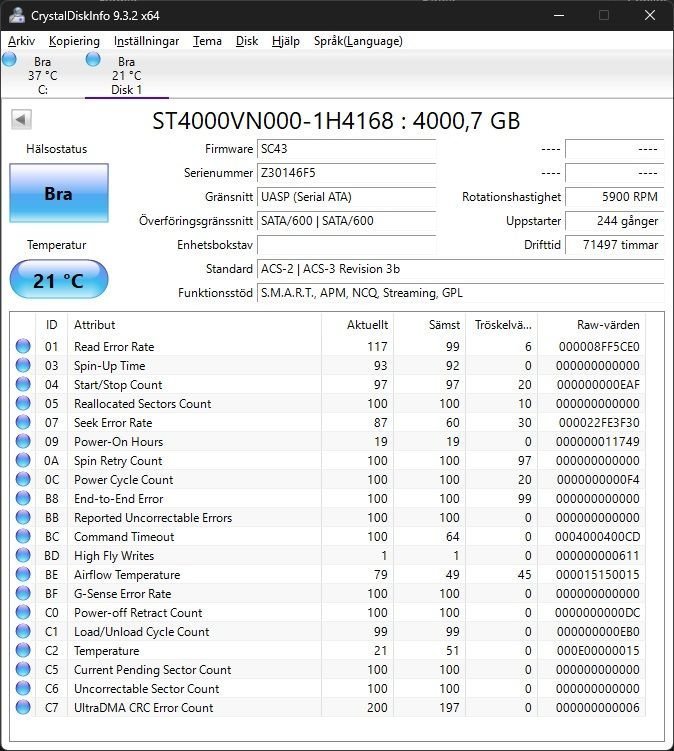Click the C: drive status orb icon
The image size is (674, 751).
tap(10, 61)
